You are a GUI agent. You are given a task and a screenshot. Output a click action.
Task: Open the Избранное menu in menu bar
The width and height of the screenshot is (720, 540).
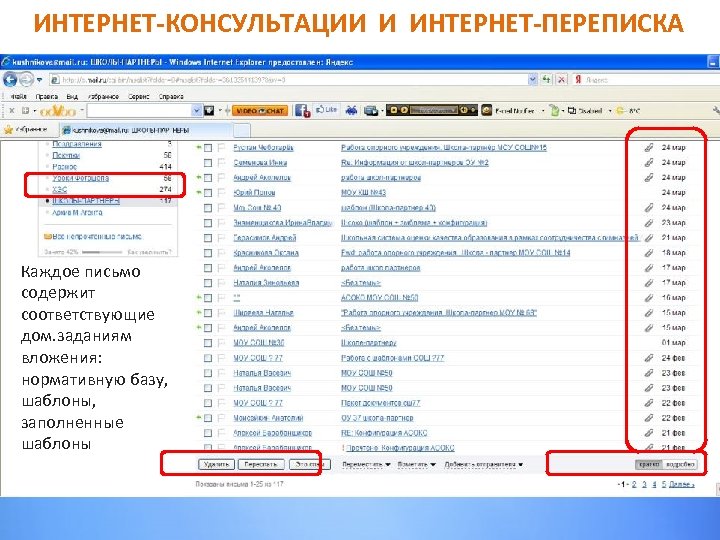(x=103, y=96)
